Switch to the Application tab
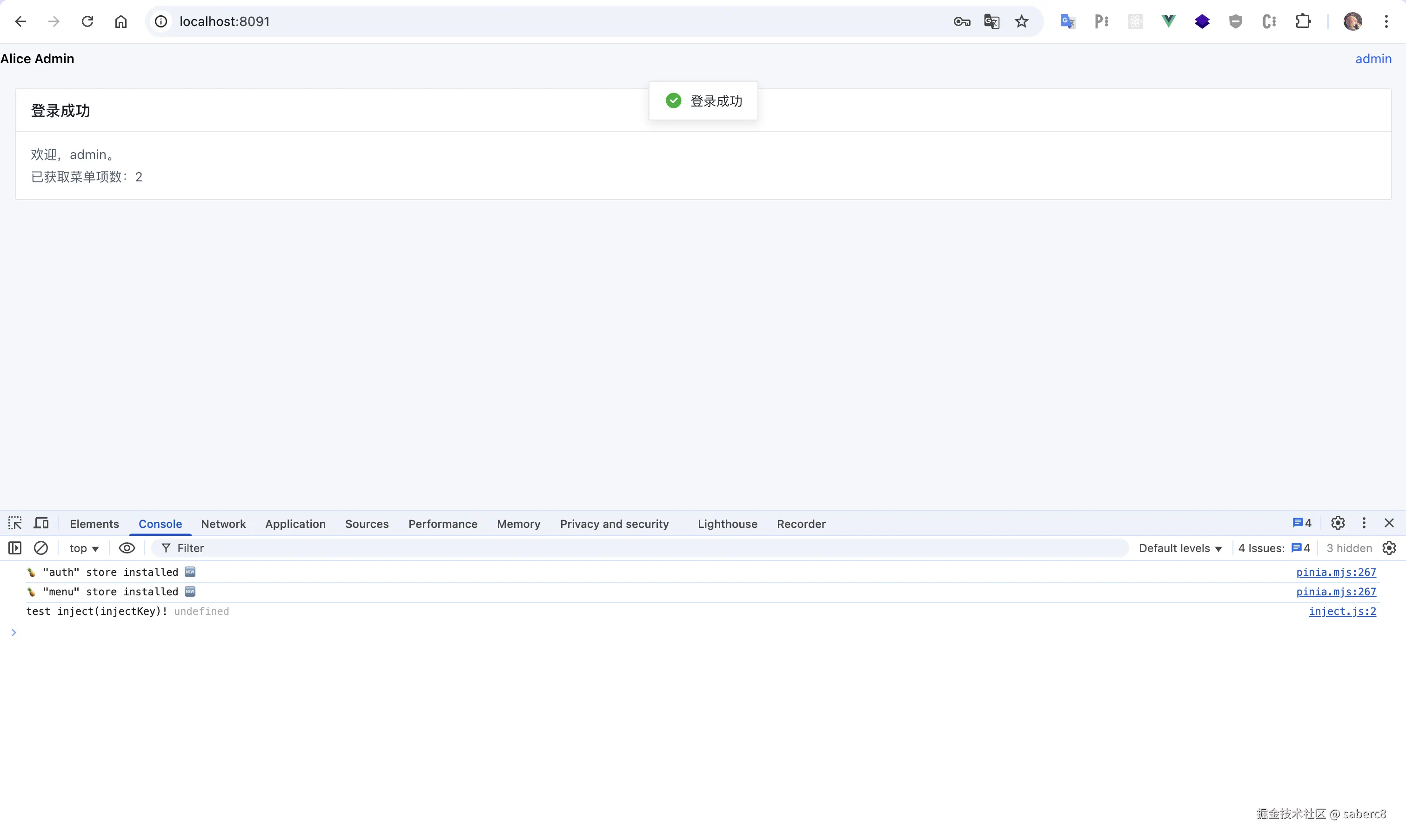The width and height of the screenshot is (1406, 840). pos(295,524)
